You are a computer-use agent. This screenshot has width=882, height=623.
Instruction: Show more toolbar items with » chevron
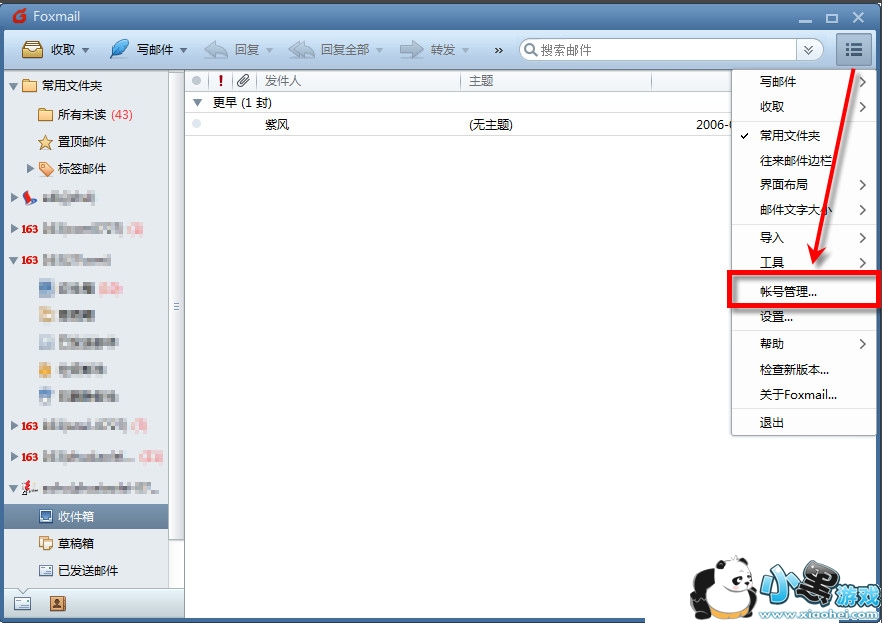coord(498,50)
